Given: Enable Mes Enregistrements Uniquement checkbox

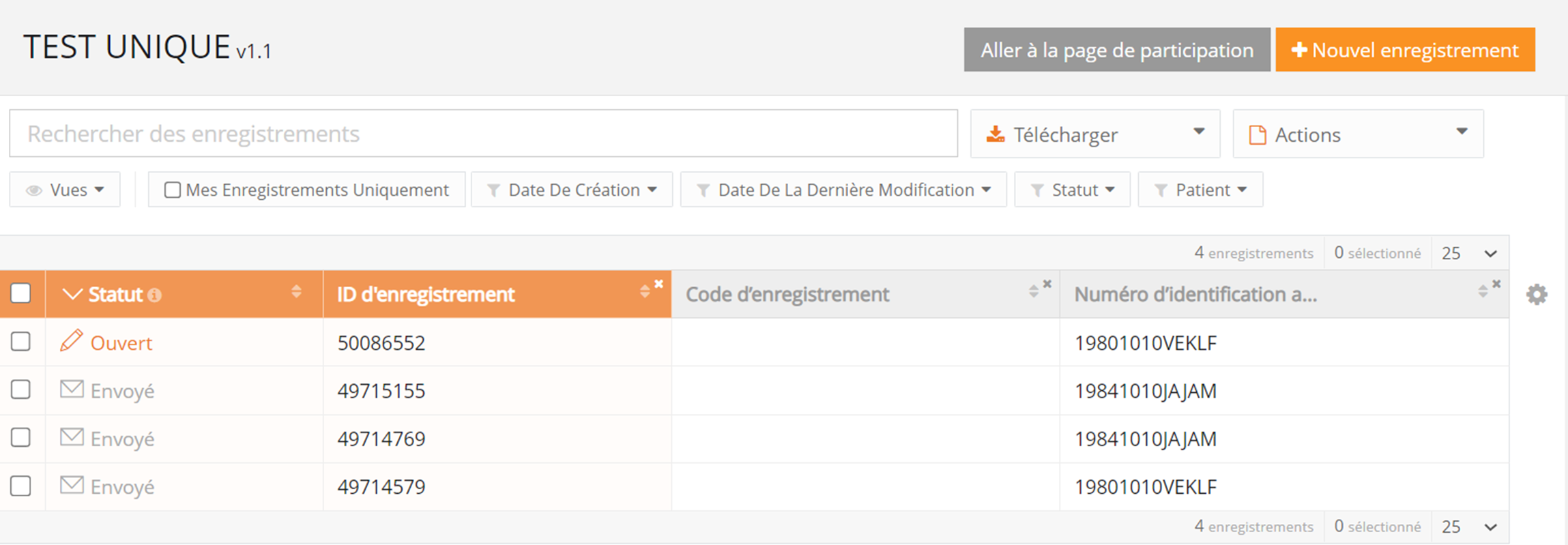Looking at the screenshot, I should 173,190.
